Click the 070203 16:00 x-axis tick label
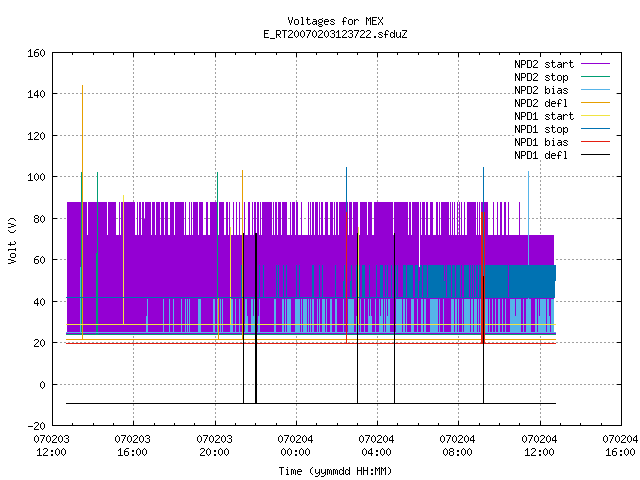 click(x=132, y=446)
